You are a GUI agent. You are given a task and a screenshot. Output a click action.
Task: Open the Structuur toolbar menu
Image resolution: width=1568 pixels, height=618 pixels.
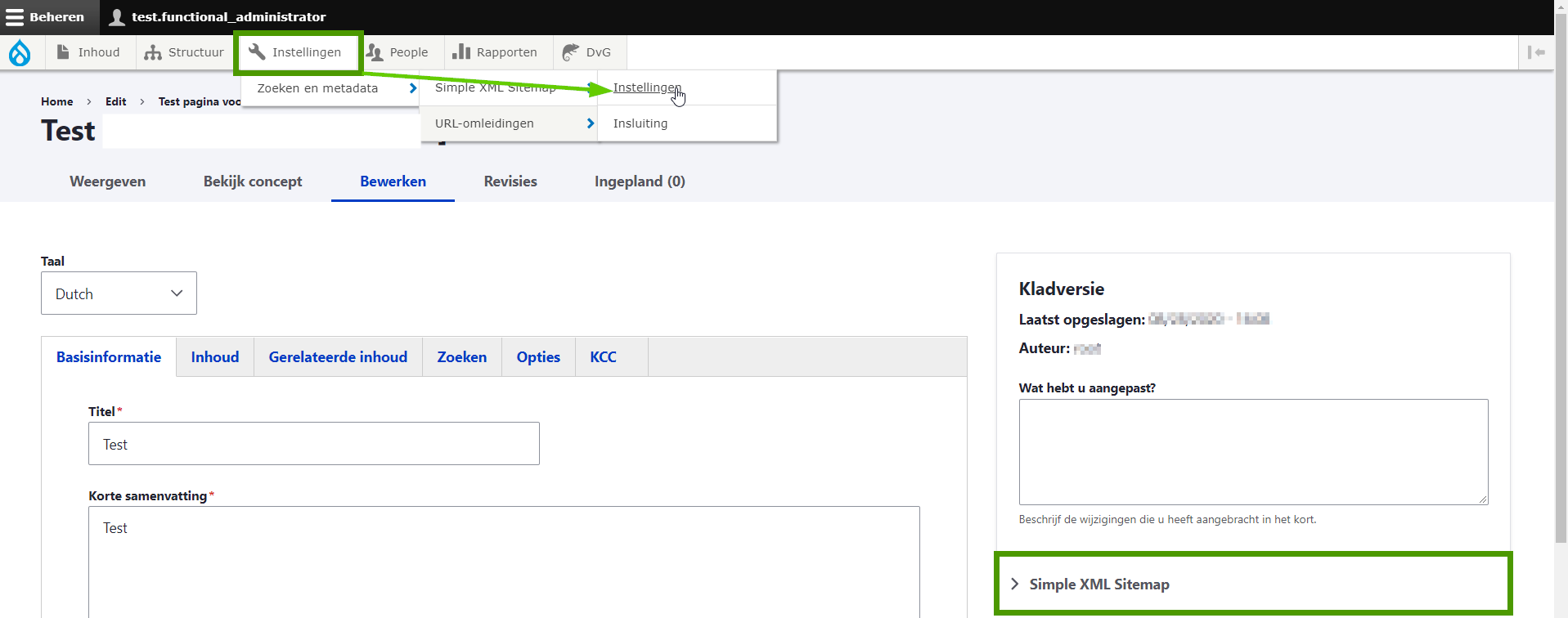tap(184, 52)
